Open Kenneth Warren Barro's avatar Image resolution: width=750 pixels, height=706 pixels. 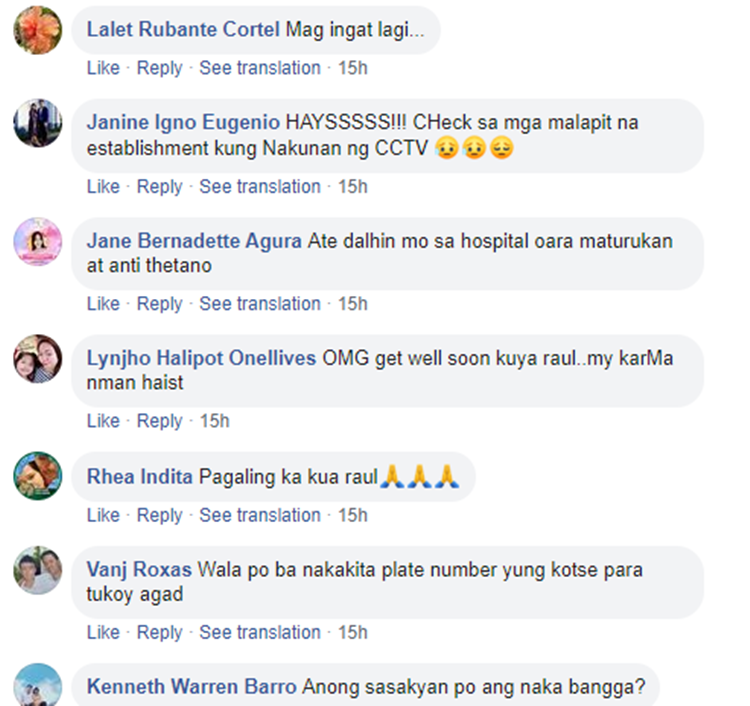pyautogui.click(x=38, y=685)
